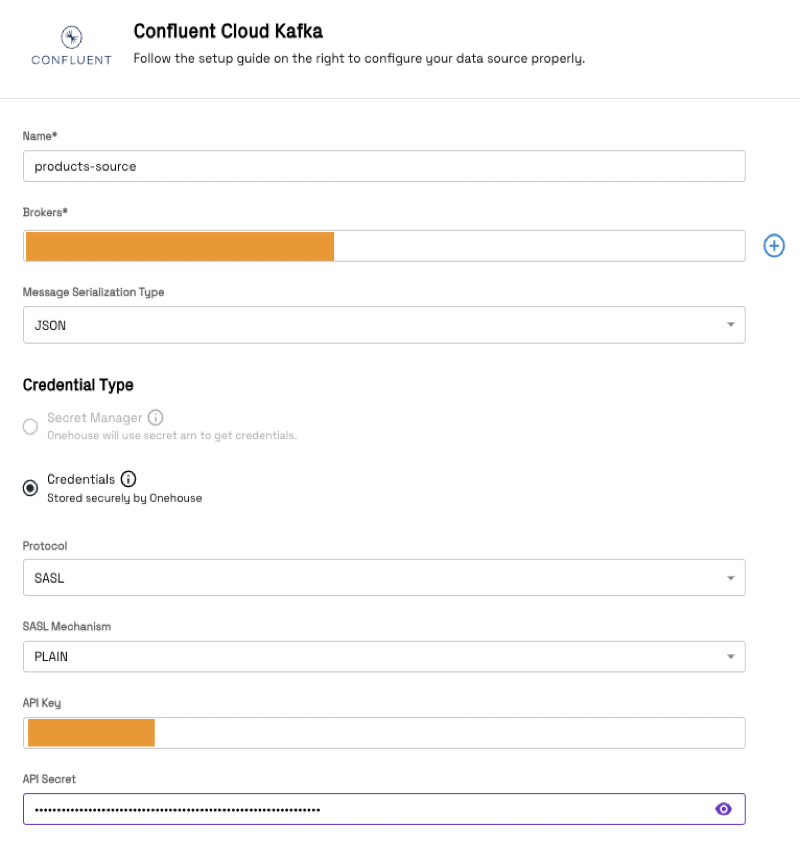This screenshot has height=850, width=800.
Task: Click the Credential Type section heading
Action: point(78,385)
